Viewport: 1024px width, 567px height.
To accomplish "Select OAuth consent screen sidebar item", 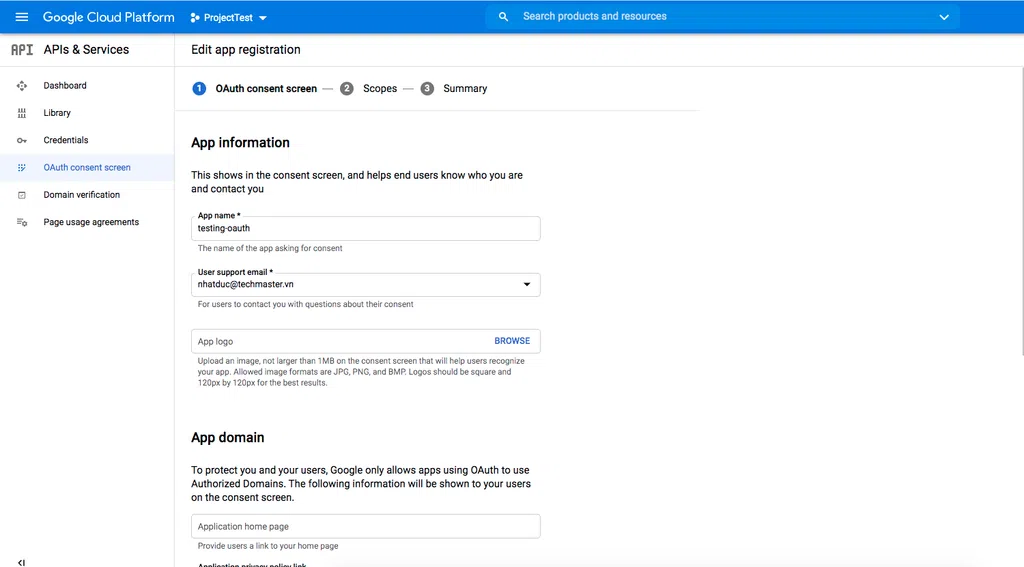I will [x=87, y=168].
